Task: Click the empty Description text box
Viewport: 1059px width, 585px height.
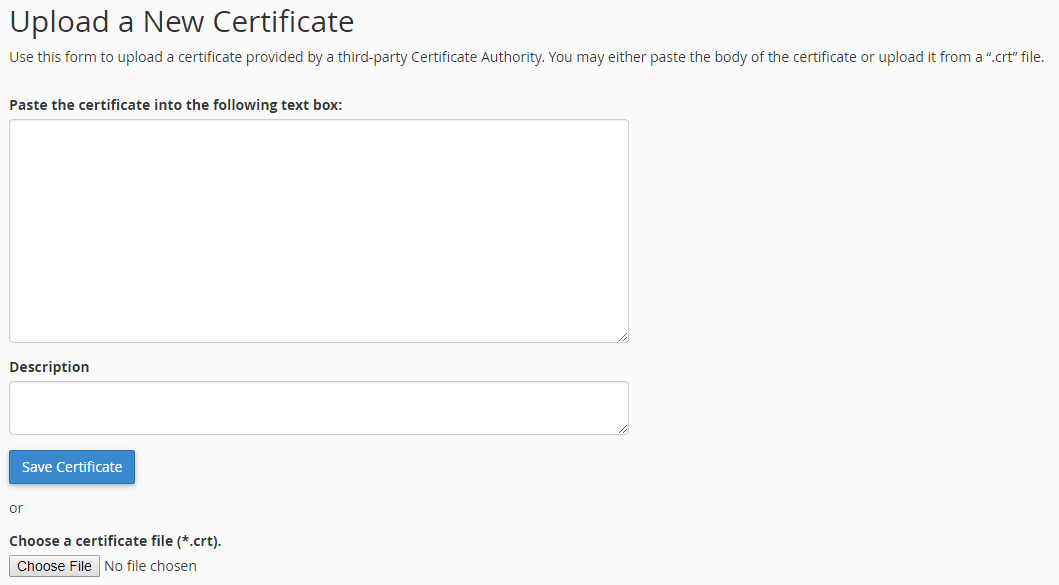Action: [x=318, y=407]
